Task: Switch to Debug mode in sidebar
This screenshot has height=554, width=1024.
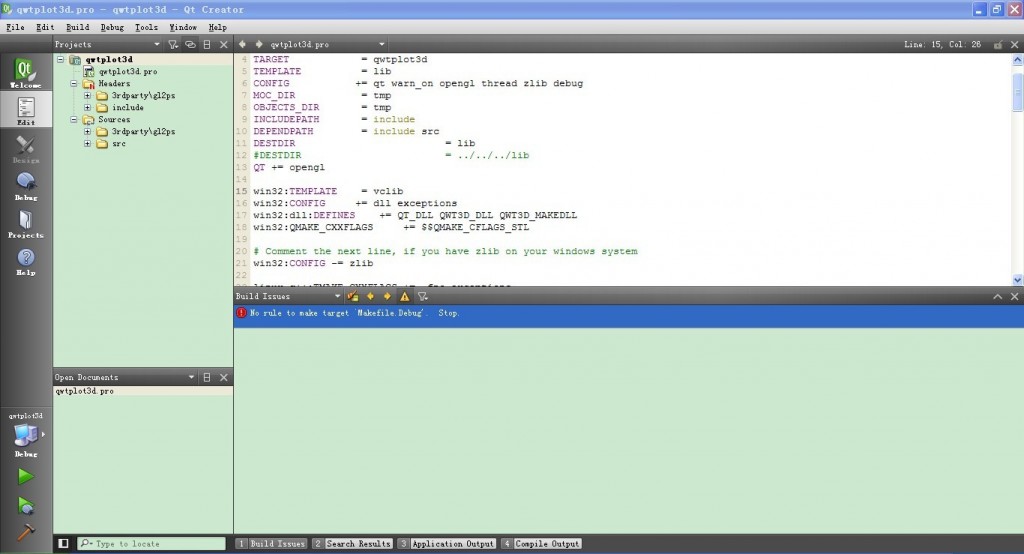Action: click(x=26, y=186)
